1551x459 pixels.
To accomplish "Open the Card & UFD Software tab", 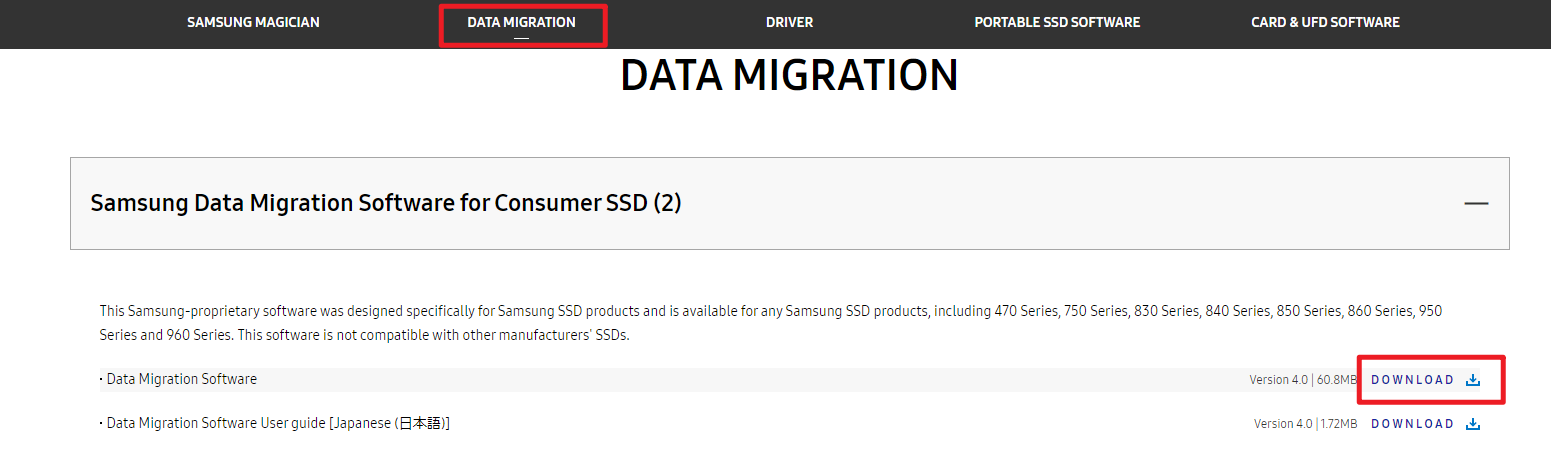I will coord(1325,22).
